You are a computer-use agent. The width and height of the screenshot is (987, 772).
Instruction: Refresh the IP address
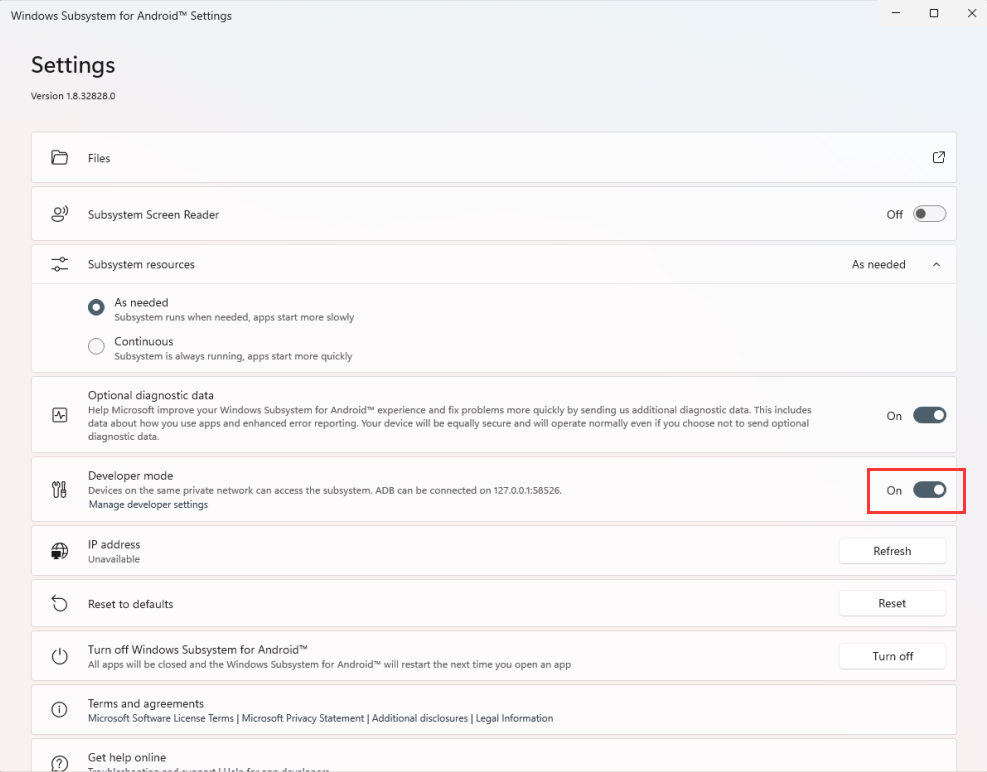tap(892, 551)
